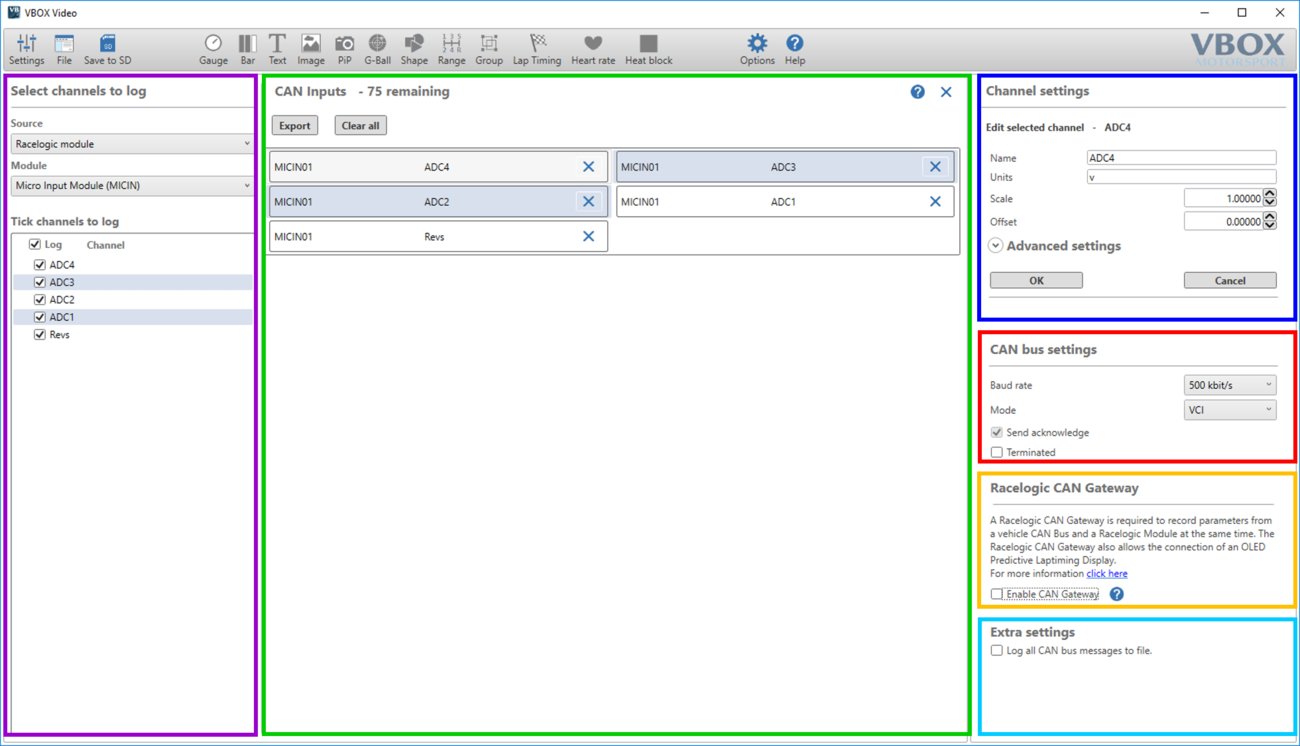
Task: Open the Settings toolbar icon
Action: (x=26, y=49)
